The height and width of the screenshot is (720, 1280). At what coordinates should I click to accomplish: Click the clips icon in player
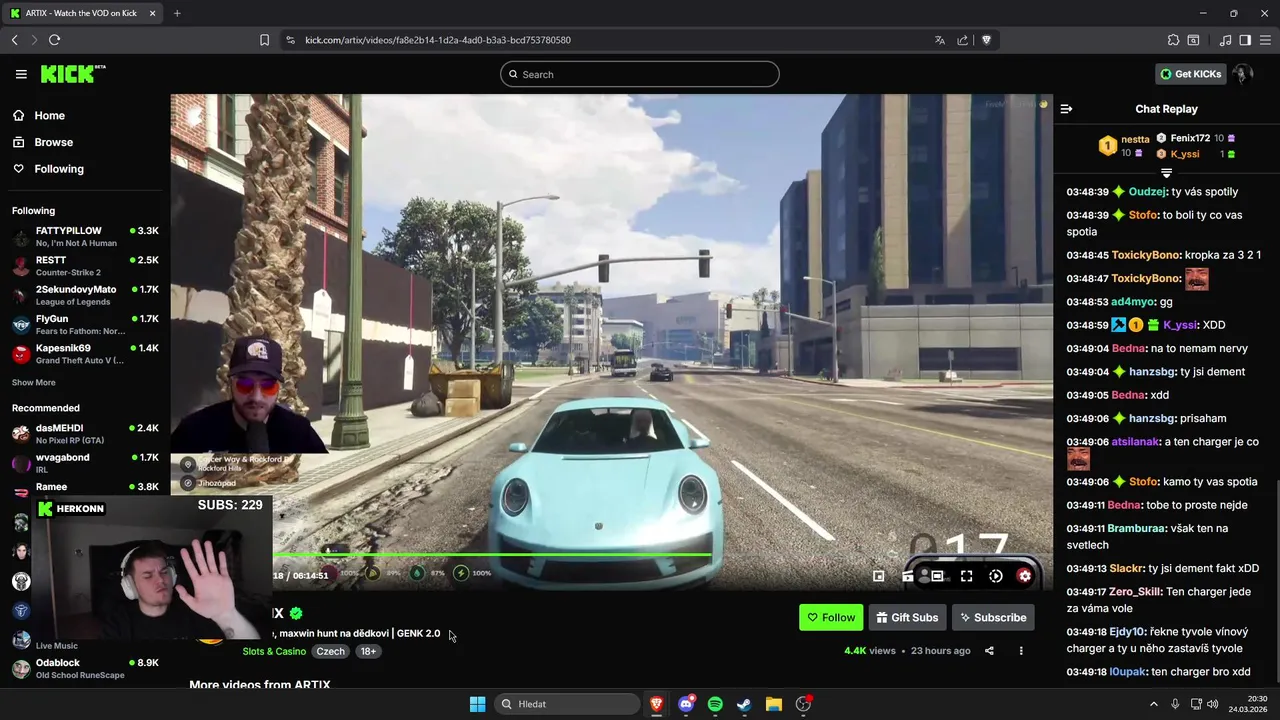click(908, 576)
